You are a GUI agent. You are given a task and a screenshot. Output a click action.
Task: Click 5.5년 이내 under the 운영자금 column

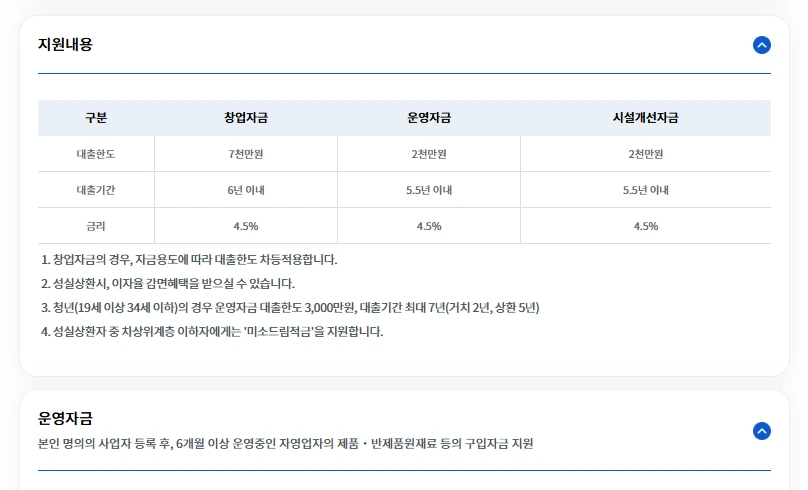(x=429, y=190)
